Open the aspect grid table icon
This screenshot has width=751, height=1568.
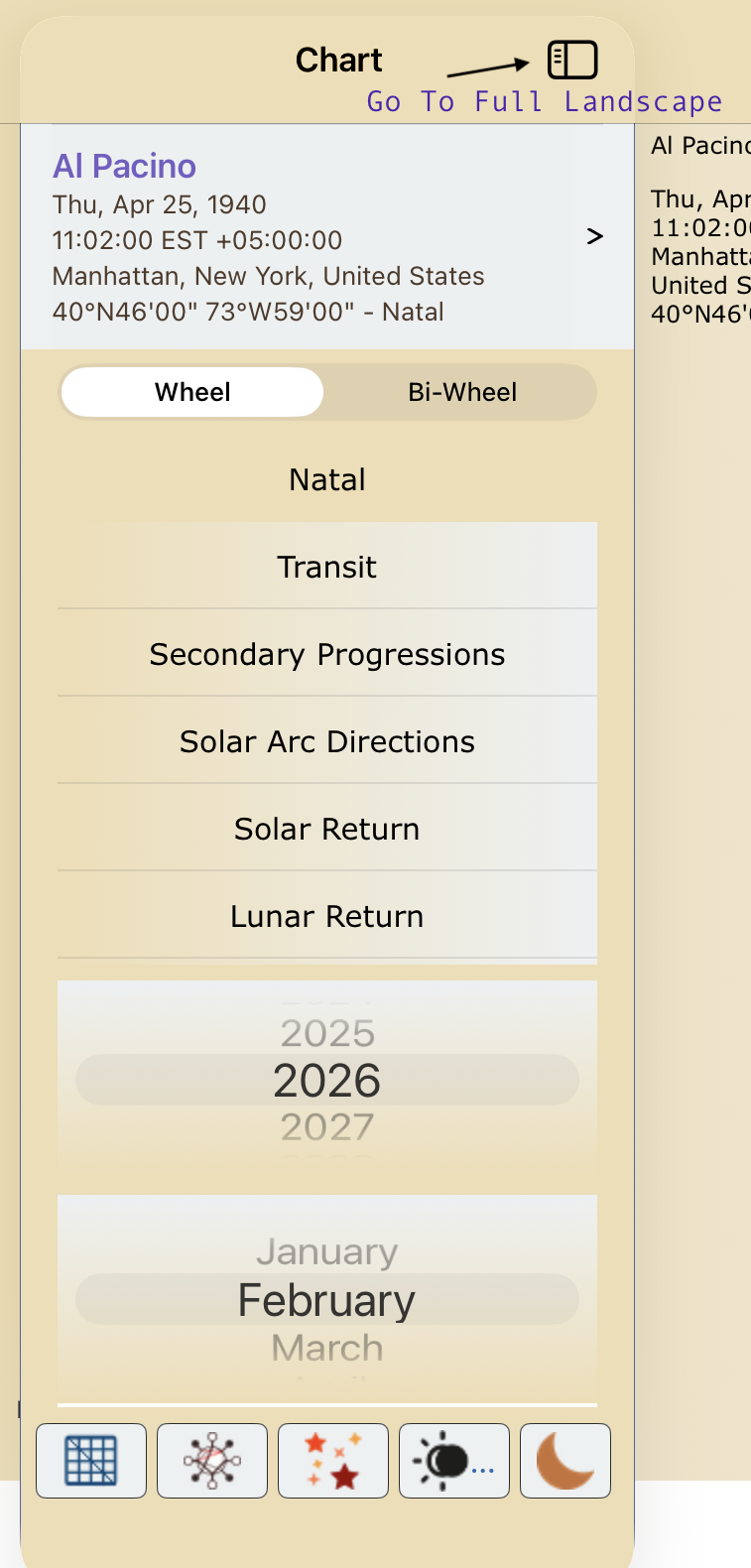[x=91, y=1461]
